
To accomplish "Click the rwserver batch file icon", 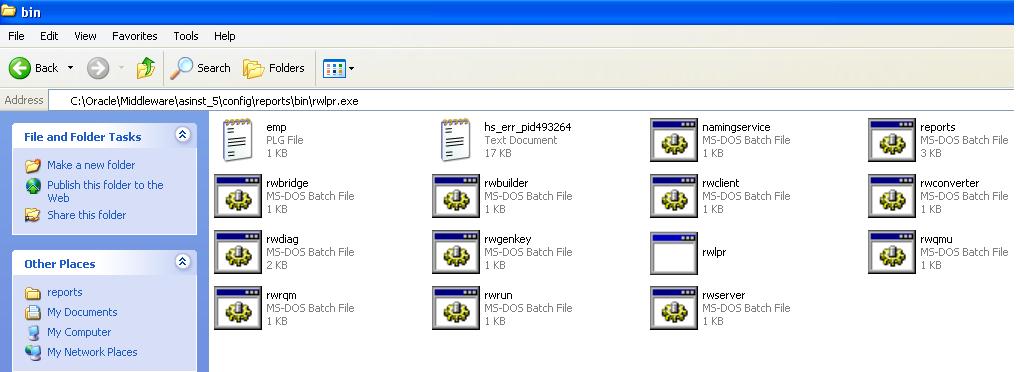I will click(x=674, y=308).
